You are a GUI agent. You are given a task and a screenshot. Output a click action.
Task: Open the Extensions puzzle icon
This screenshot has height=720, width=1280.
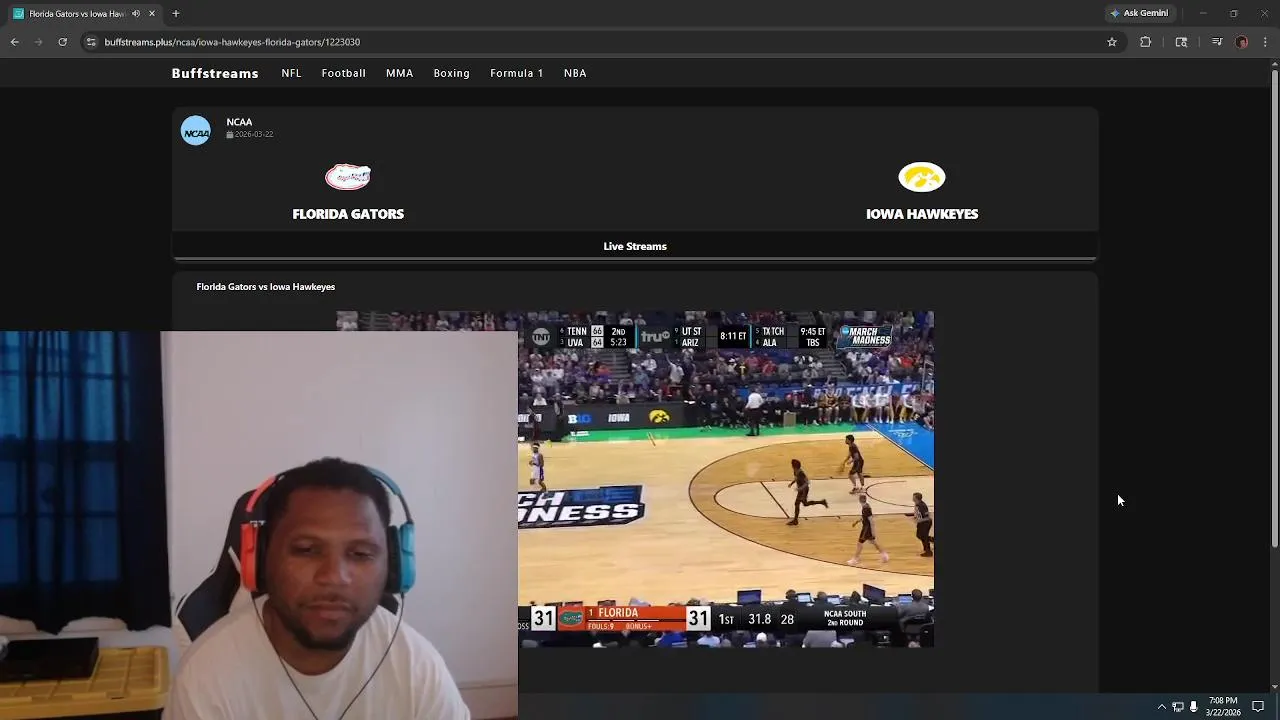pos(1146,42)
